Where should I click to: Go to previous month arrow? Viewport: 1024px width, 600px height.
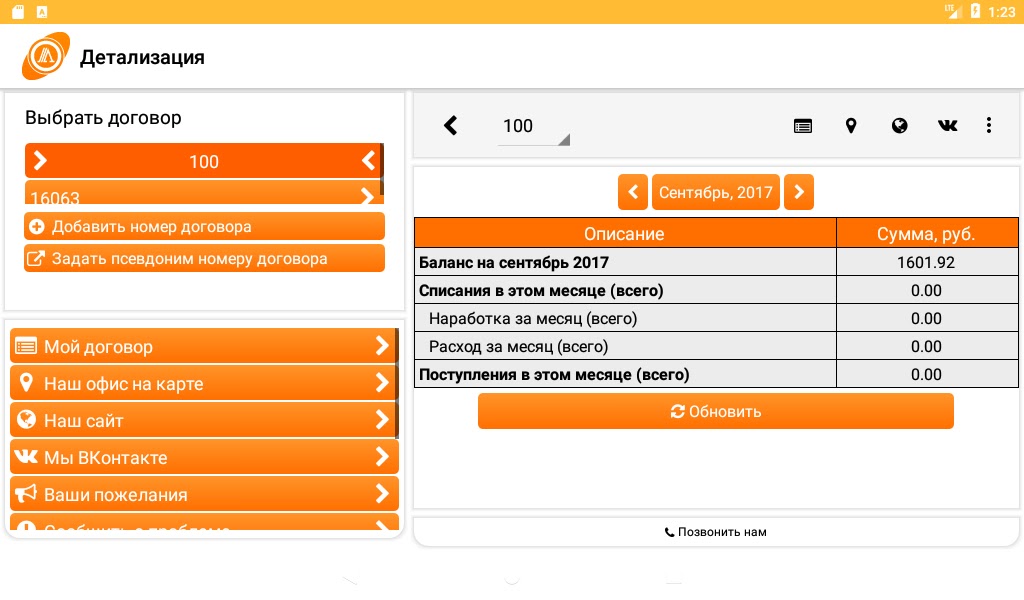point(633,192)
